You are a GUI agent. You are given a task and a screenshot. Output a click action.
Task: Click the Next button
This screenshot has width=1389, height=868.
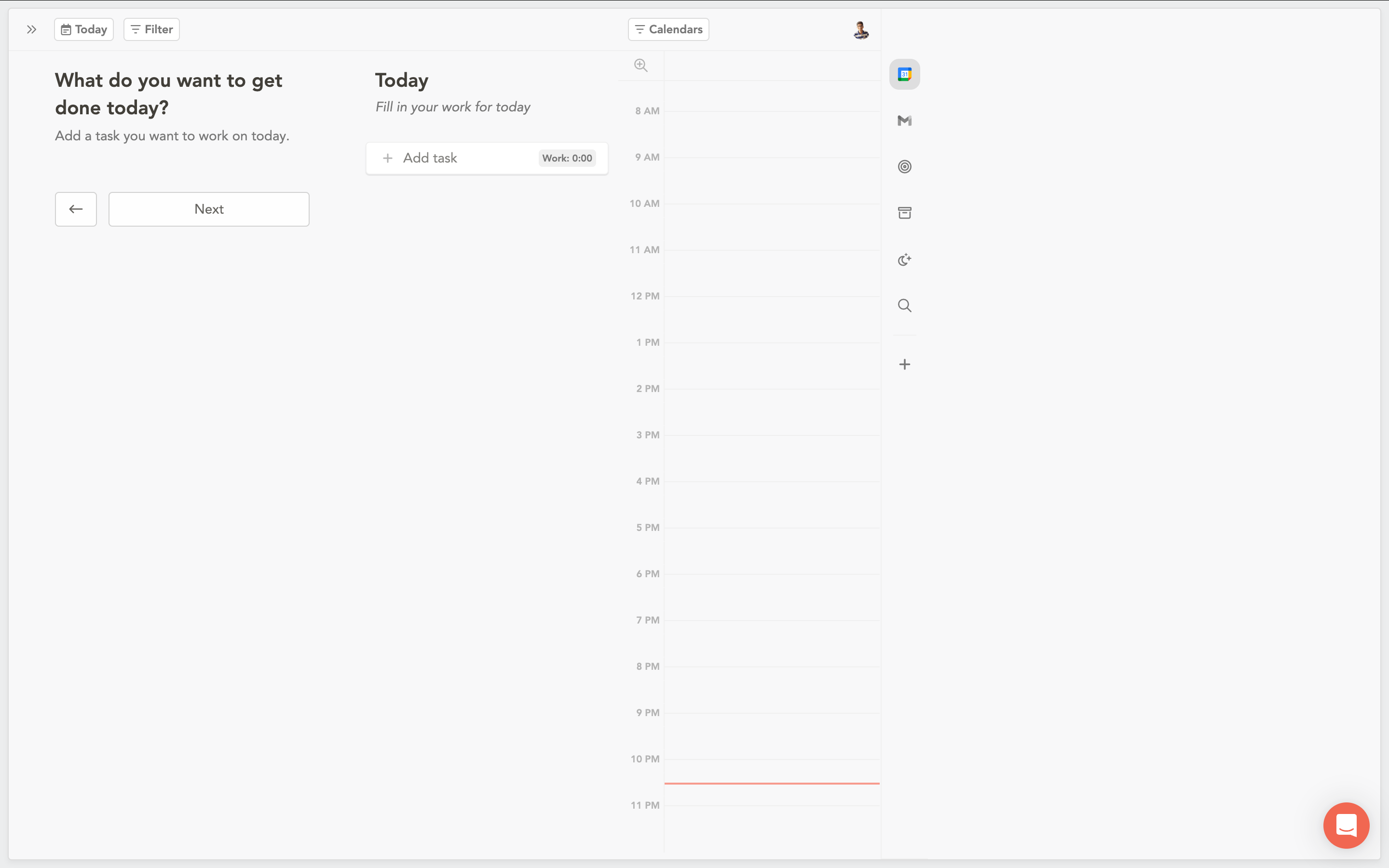(x=209, y=209)
